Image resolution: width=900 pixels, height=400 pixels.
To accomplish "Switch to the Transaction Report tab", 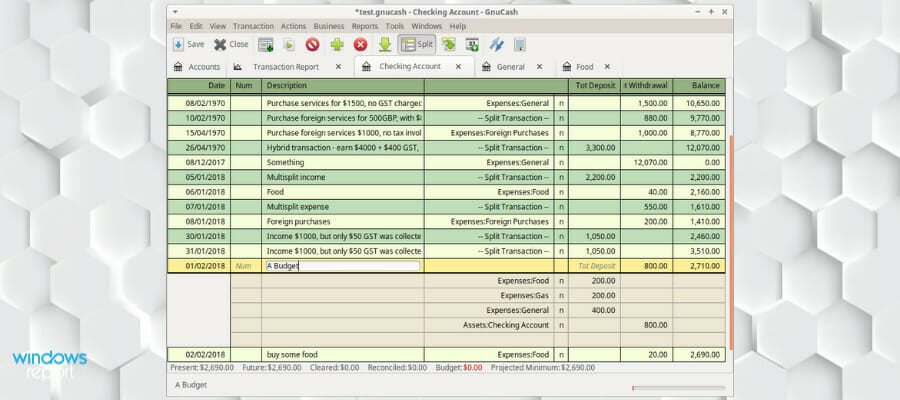I will (x=286, y=67).
